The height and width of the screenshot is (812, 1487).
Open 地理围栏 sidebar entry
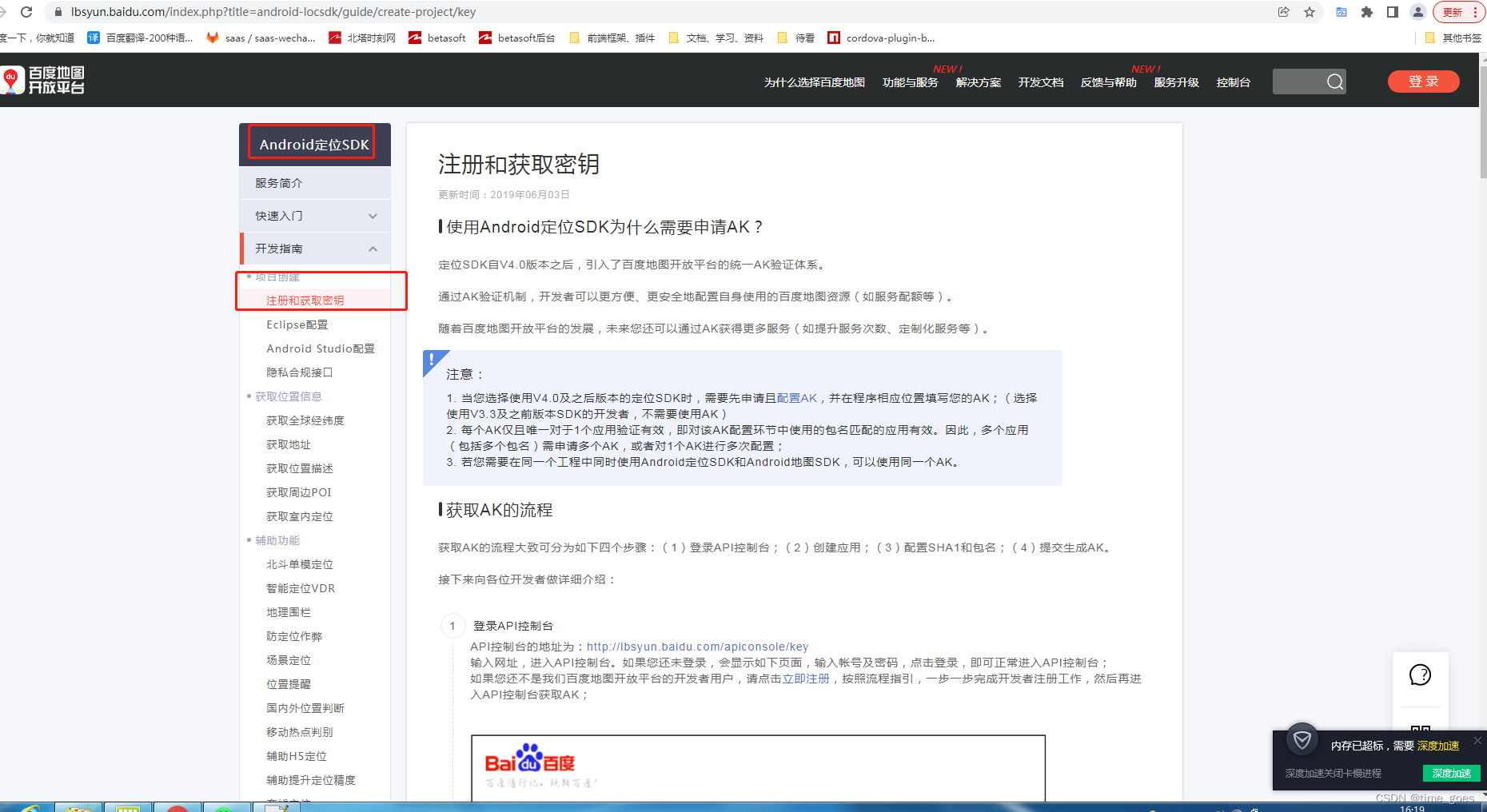(x=289, y=612)
